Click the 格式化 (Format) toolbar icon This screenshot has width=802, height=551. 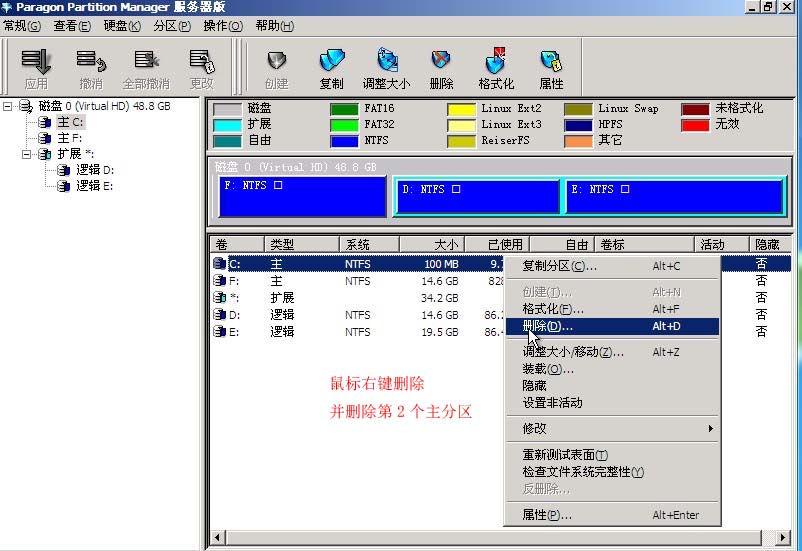[x=496, y=69]
